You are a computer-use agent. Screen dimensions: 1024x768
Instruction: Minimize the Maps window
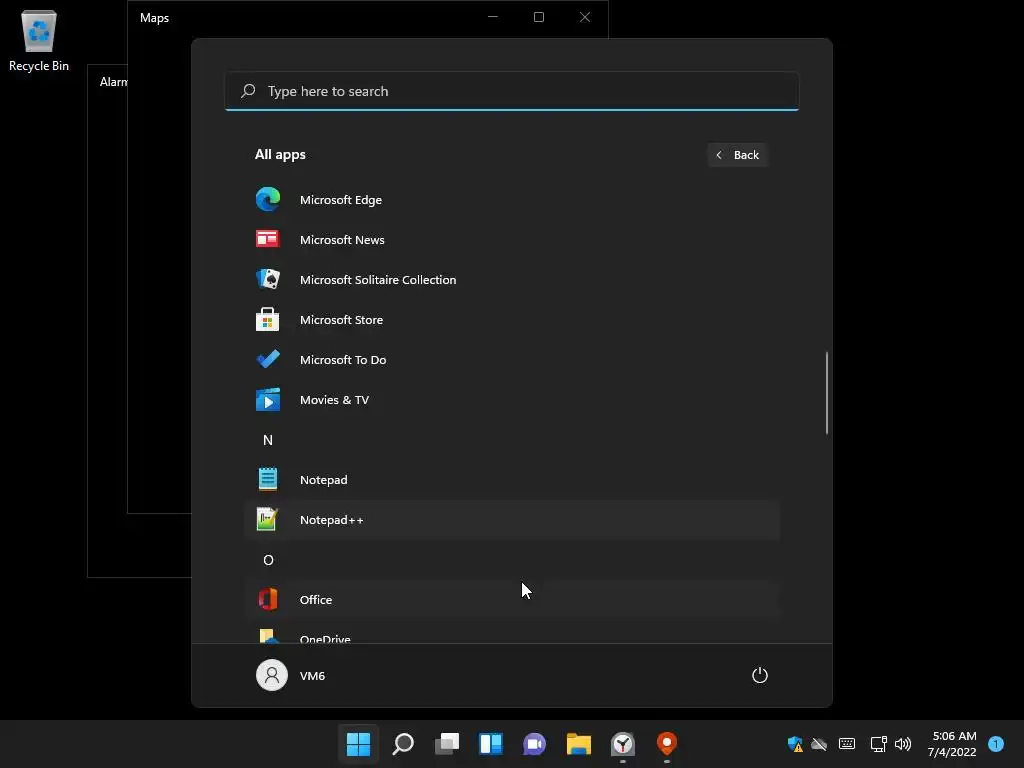pos(493,17)
